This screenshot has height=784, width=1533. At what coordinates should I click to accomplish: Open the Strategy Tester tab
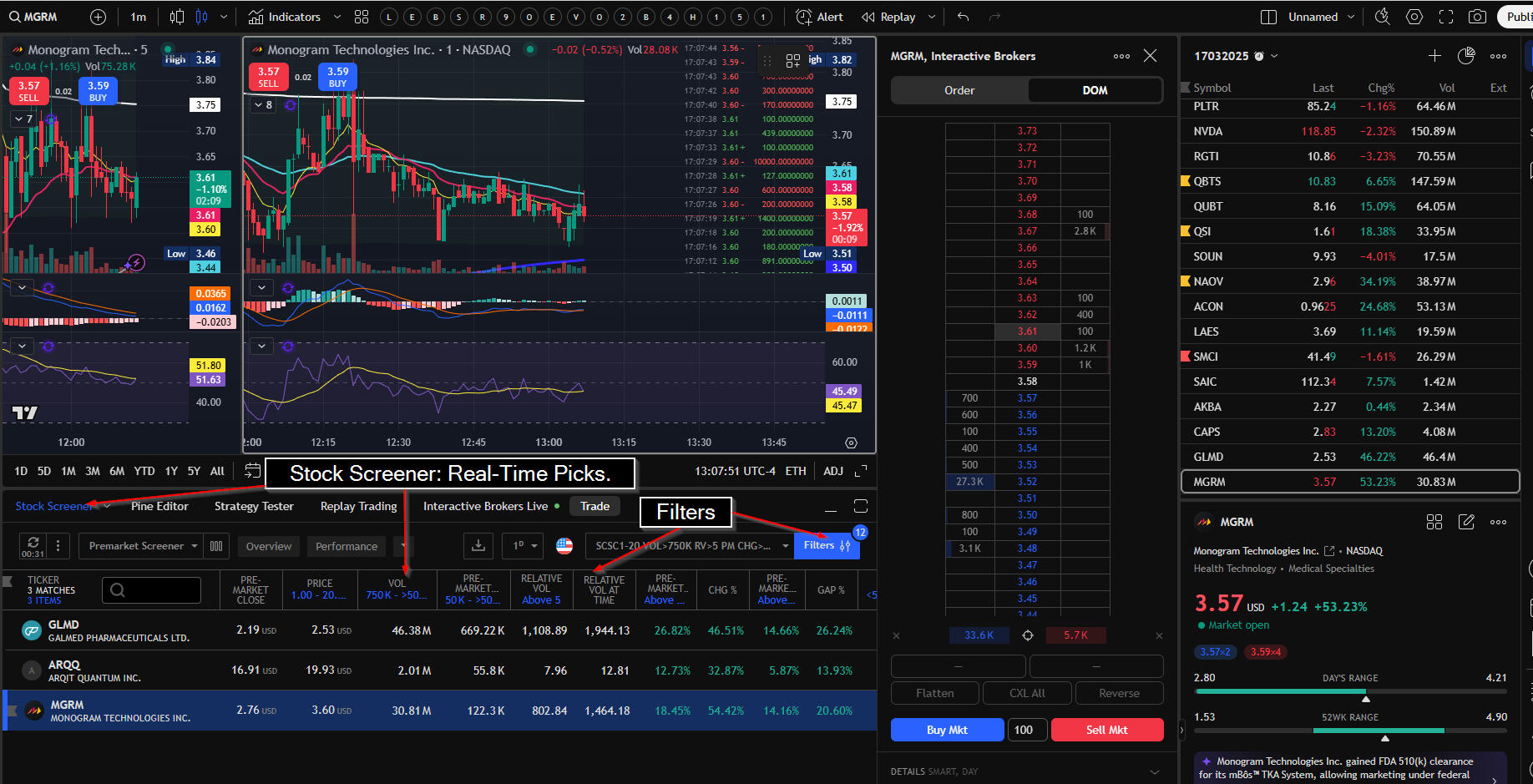tap(254, 506)
